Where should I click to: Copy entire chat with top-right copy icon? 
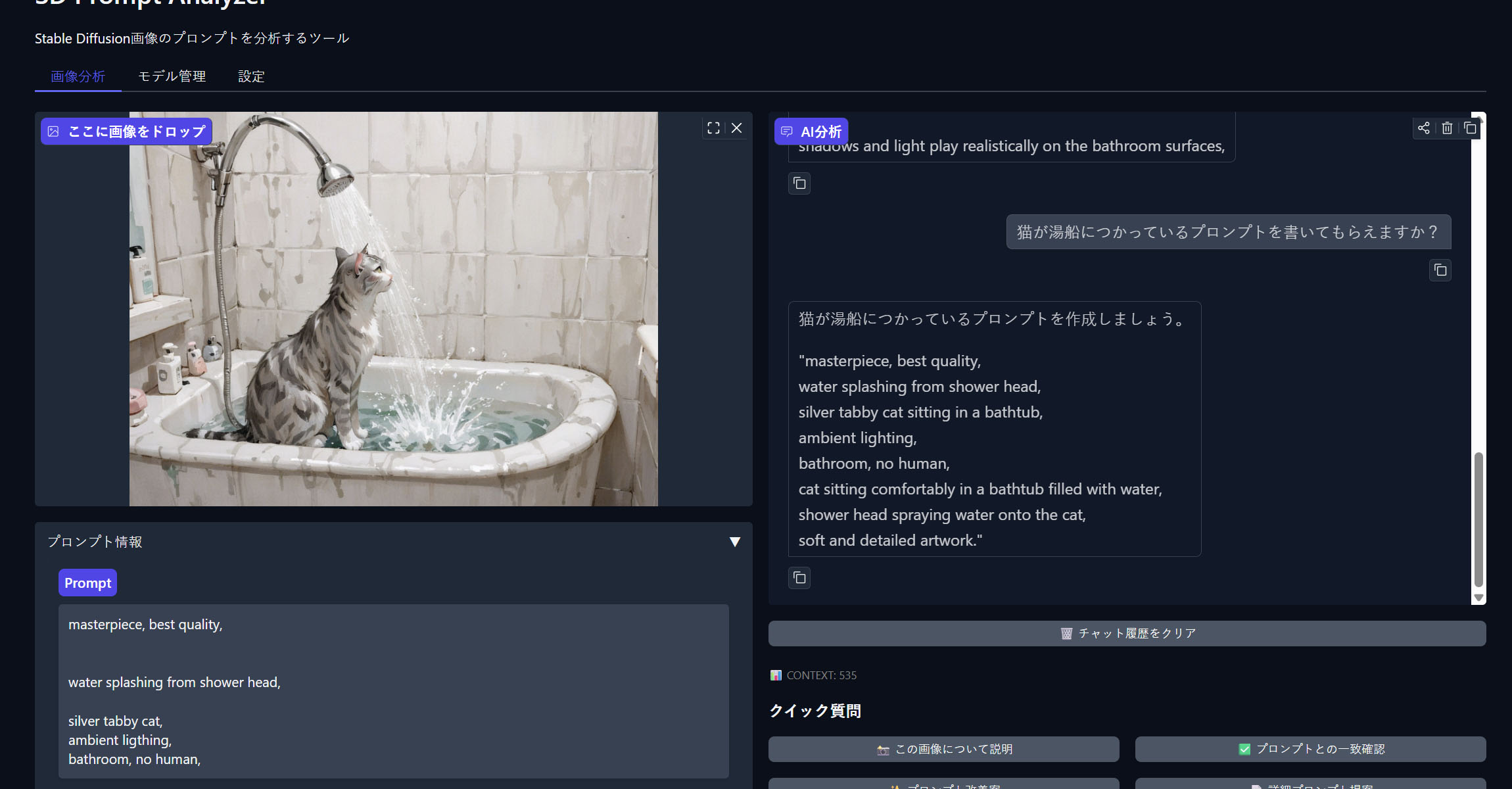click(1470, 128)
